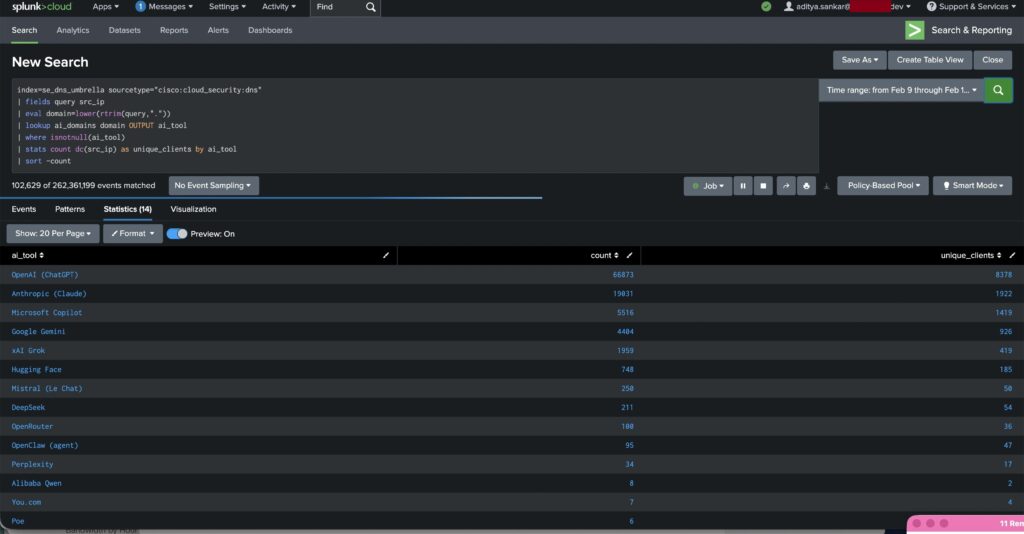
Task: Click the export results download icon
Action: (827, 186)
